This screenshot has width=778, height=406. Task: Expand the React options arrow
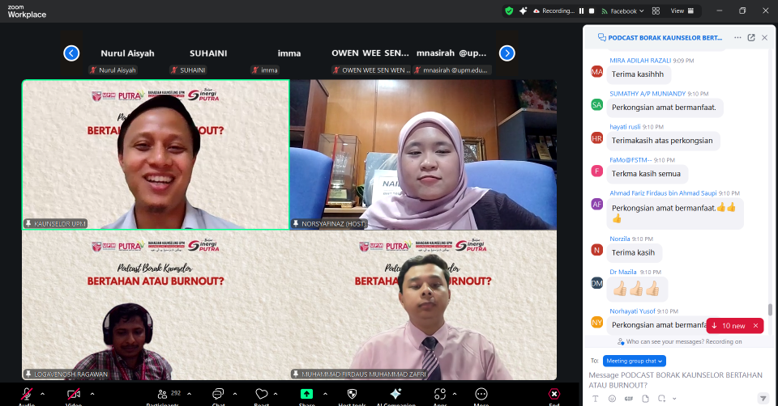click(275, 394)
